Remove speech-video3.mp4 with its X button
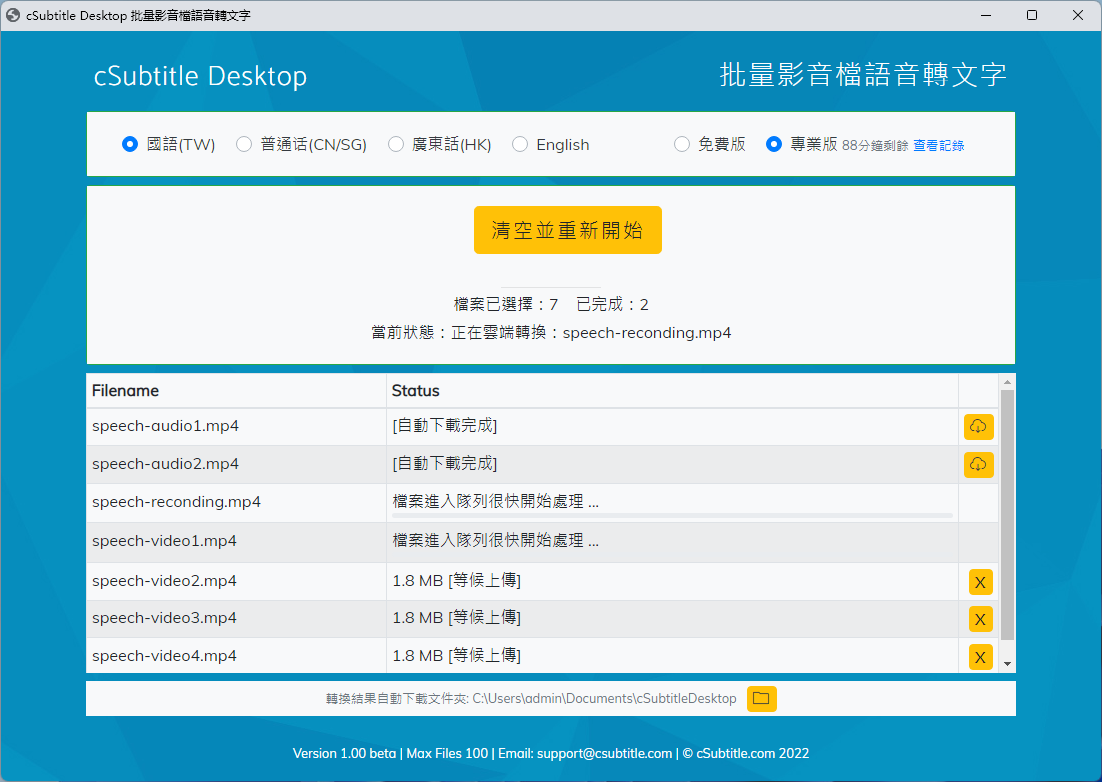Screen dimensions: 1102x782 point(980,620)
